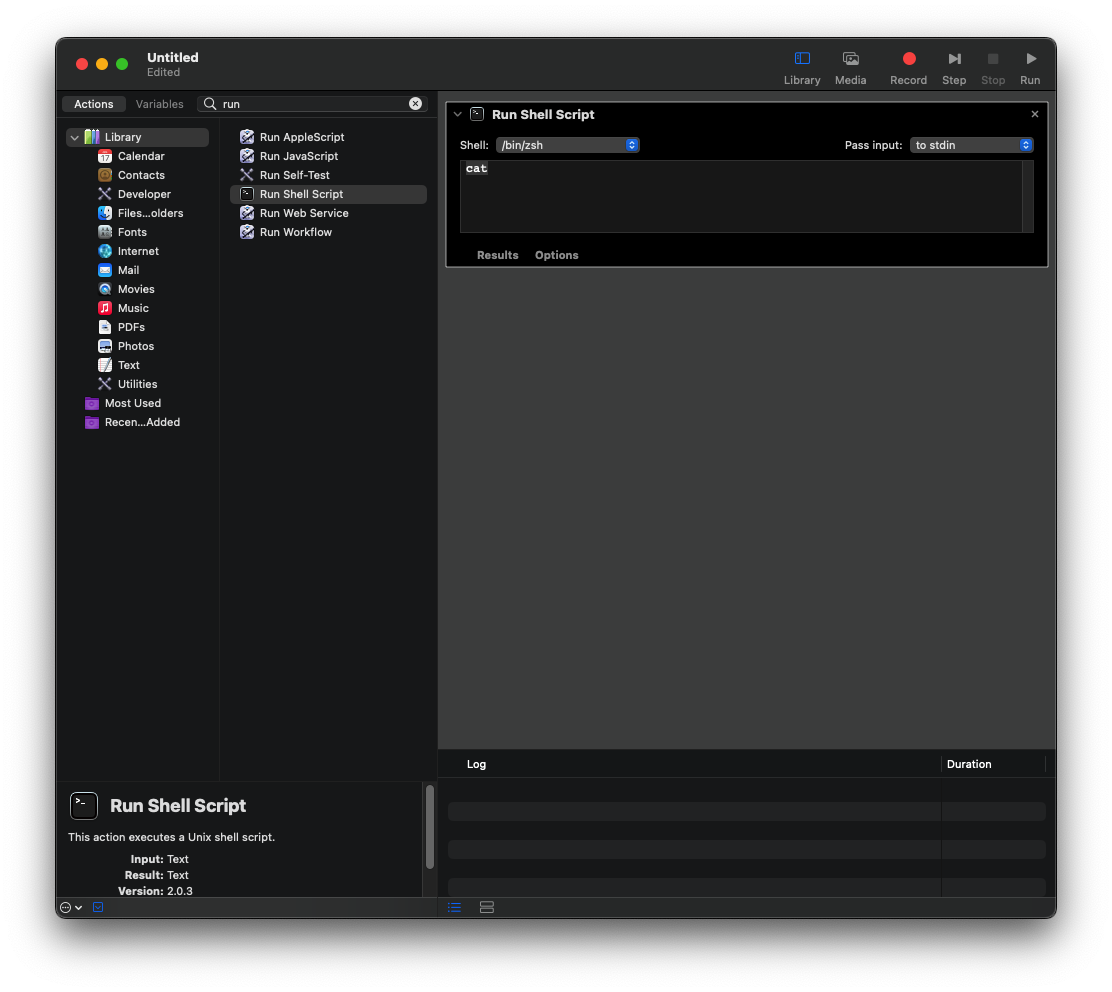The height and width of the screenshot is (992, 1112).
Task: Select the Calendar library category
Action: [141, 156]
